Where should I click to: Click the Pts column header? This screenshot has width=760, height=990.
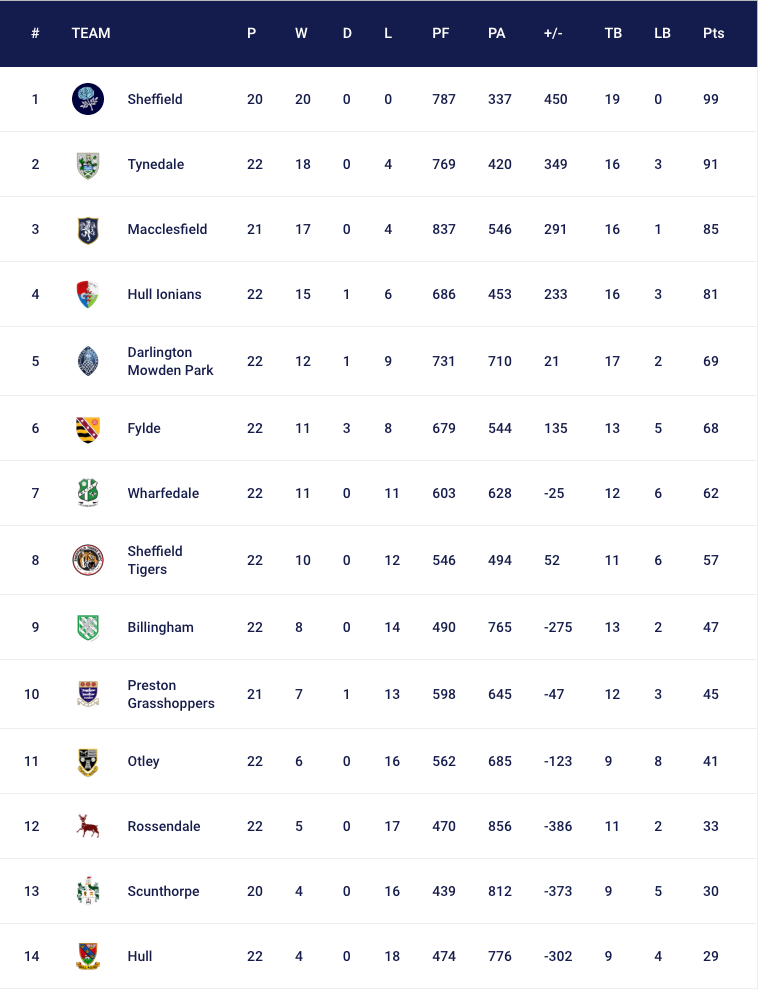click(x=713, y=33)
